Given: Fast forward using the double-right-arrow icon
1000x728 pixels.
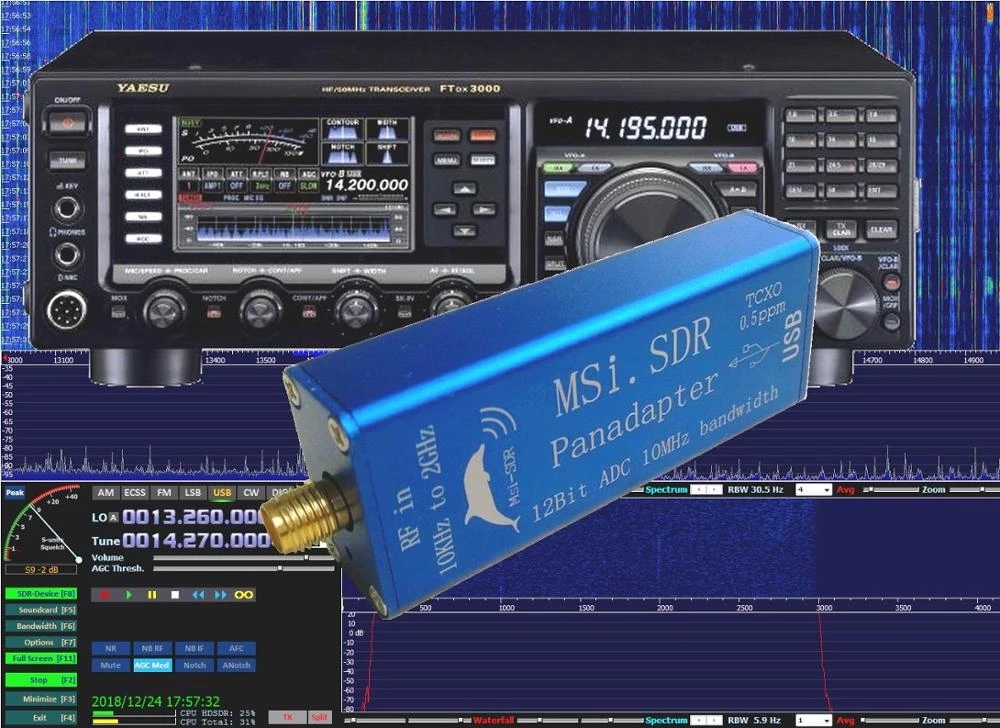Looking at the screenshot, I should pyautogui.click(x=221, y=595).
